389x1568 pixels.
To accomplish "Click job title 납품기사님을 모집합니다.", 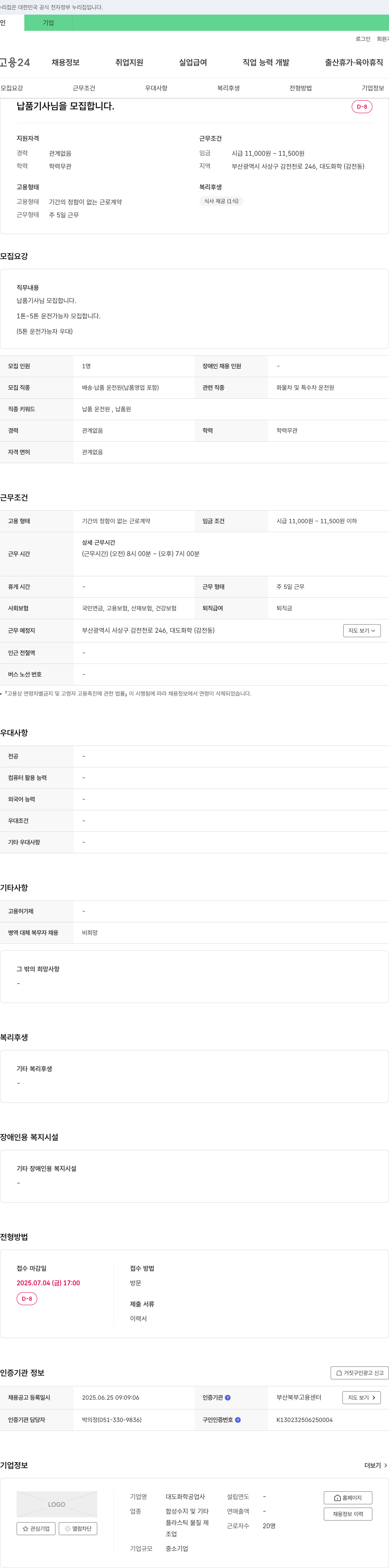I will coord(65,106).
